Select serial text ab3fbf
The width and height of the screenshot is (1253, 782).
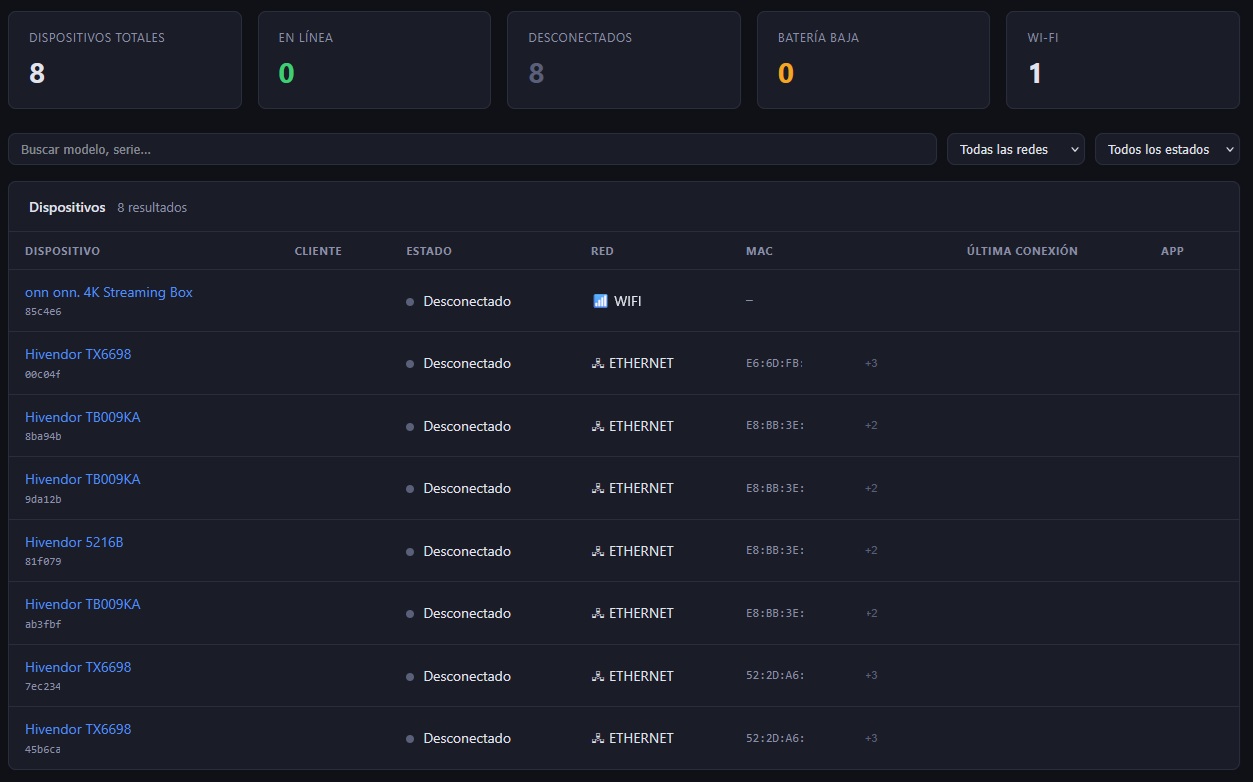tap(43, 624)
